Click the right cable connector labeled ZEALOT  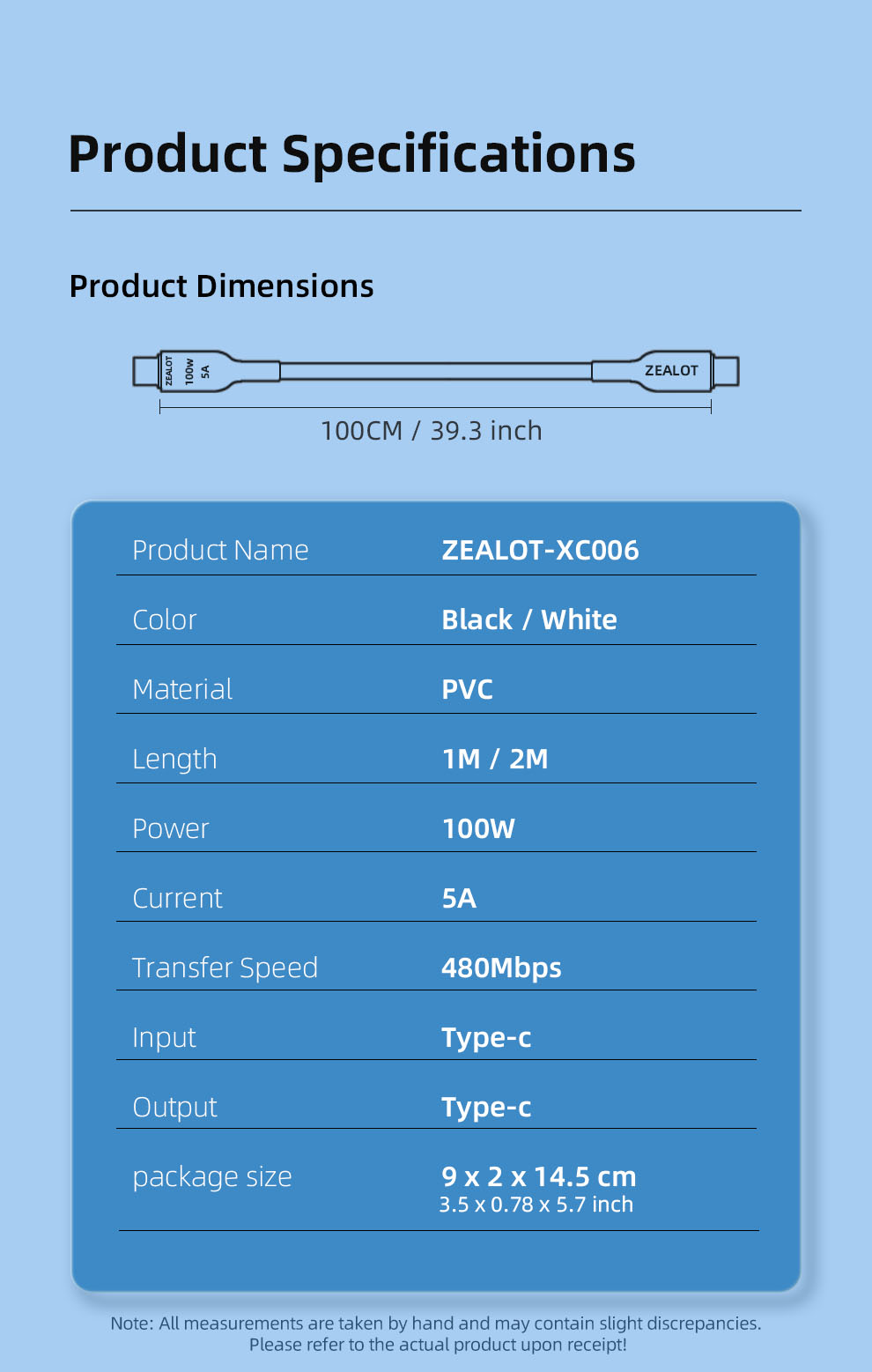[x=670, y=371]
